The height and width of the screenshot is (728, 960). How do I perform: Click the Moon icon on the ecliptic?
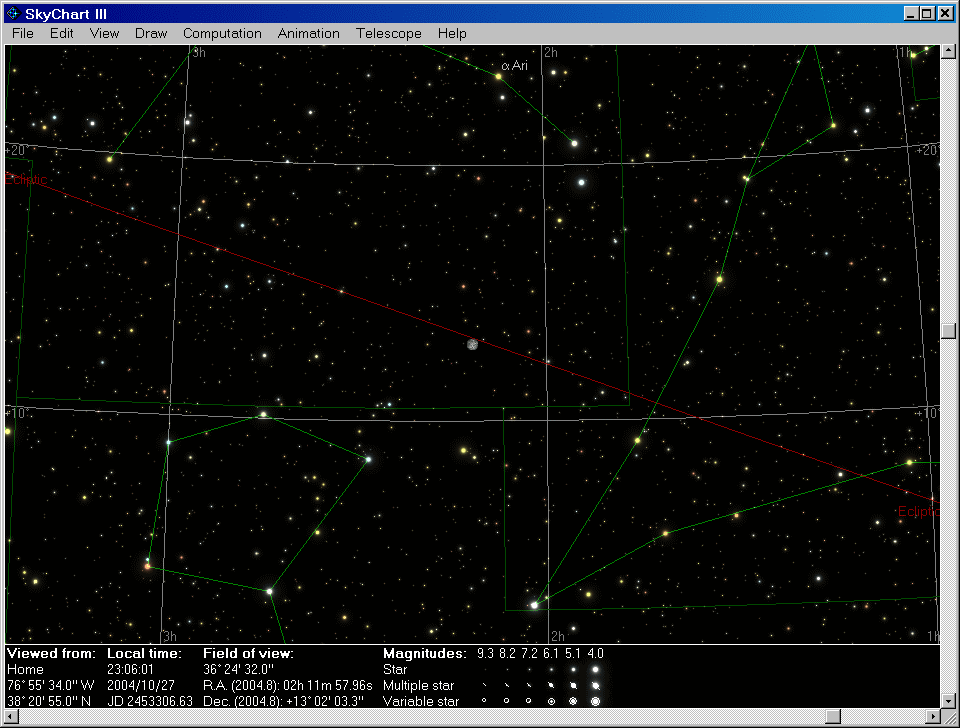(x=472, y=344)
